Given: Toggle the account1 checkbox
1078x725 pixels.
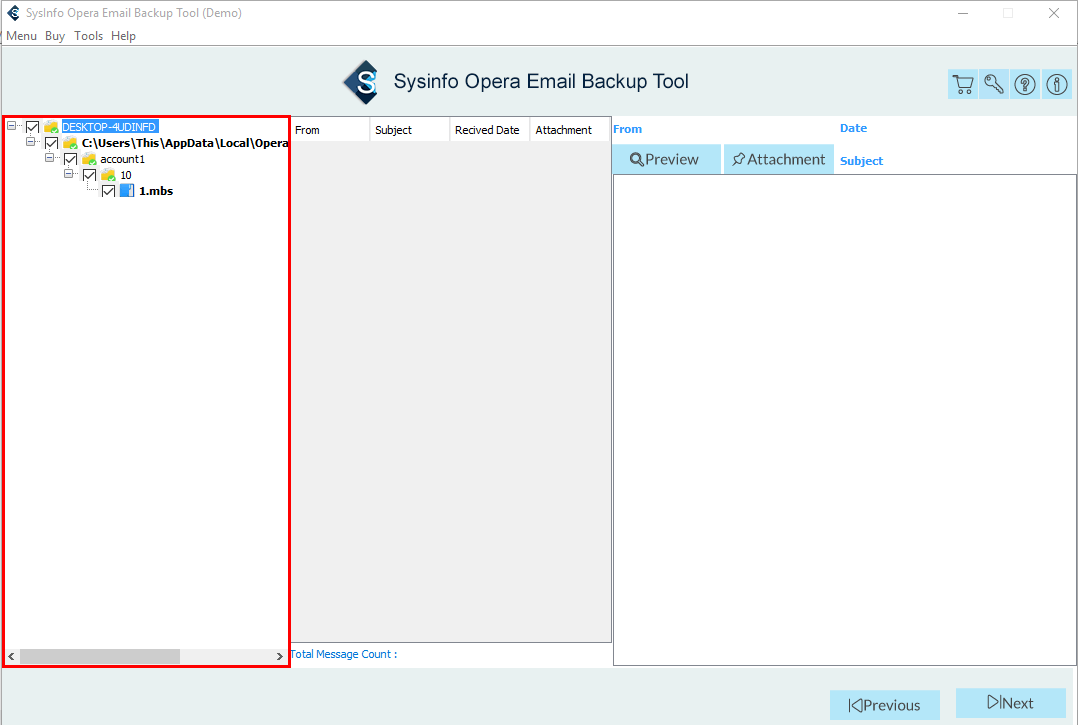Looking at the screenshot, I should [x=70, y=159].
